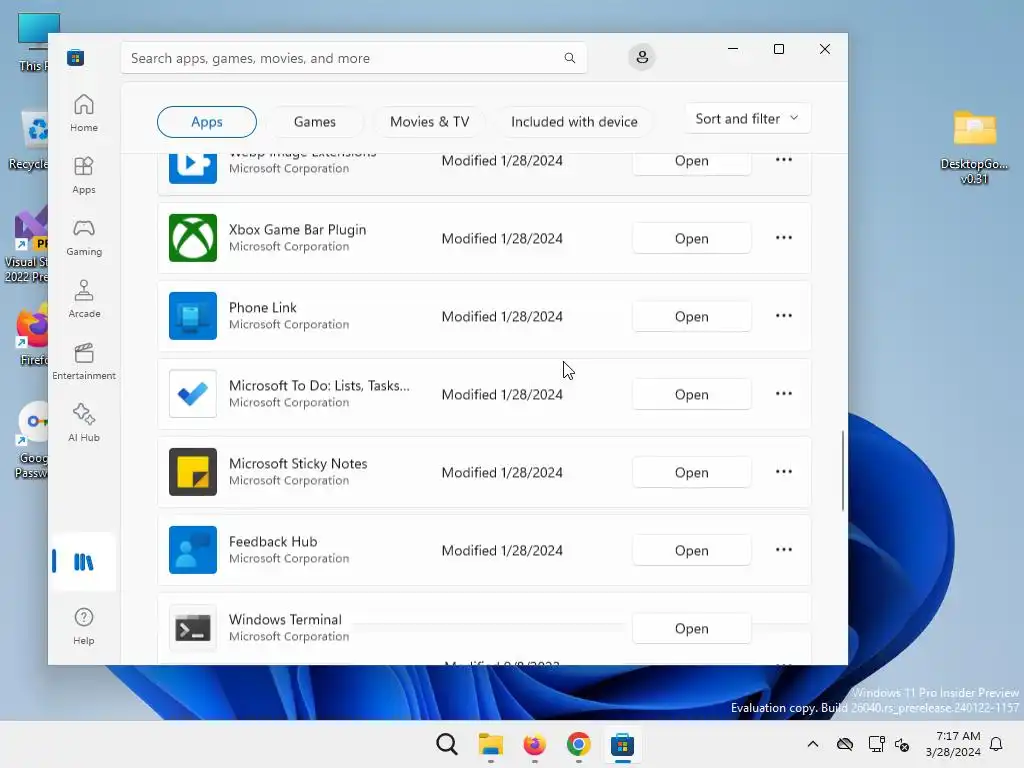Screen dimensions: 1024x768
Task: Open Microsoft Sticky Notes with Open button
Action: 692,472
